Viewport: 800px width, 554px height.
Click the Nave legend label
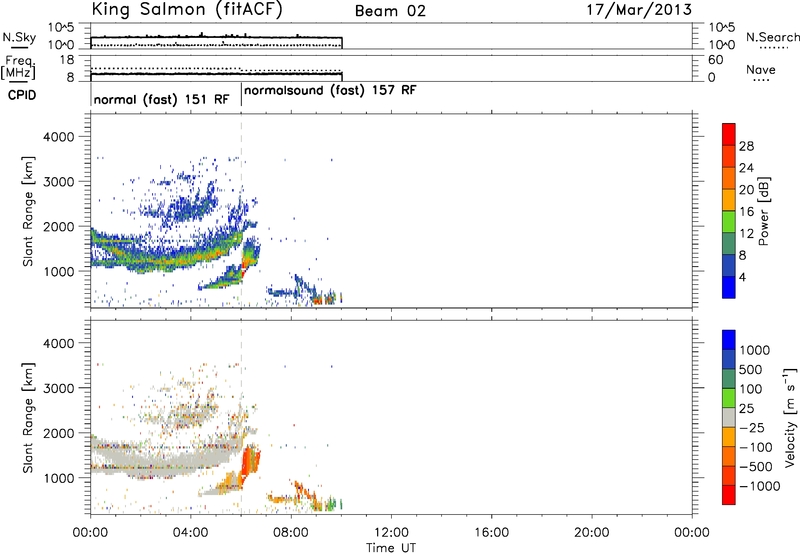point(761,69)
